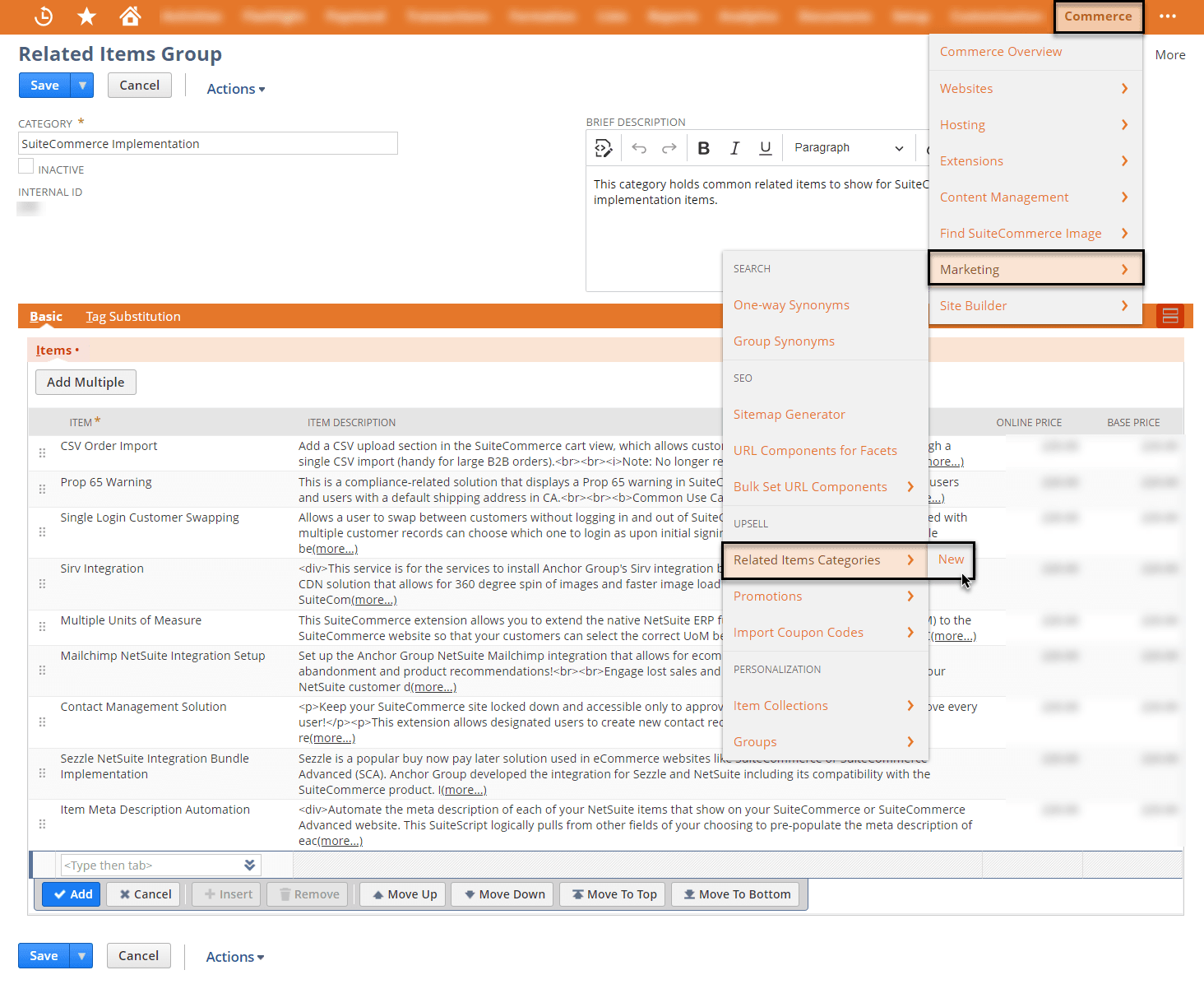
Task: Grab drag handle for Mailchimp NetSuite Integration Setup
Action: [x=42, y=671]
